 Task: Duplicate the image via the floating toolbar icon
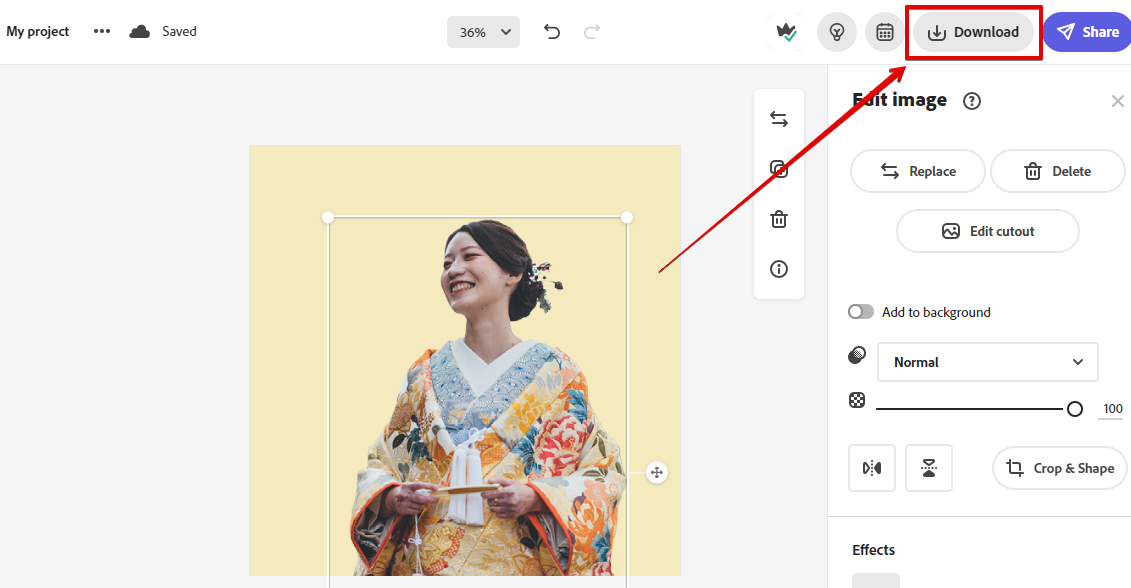click(779, 168)
